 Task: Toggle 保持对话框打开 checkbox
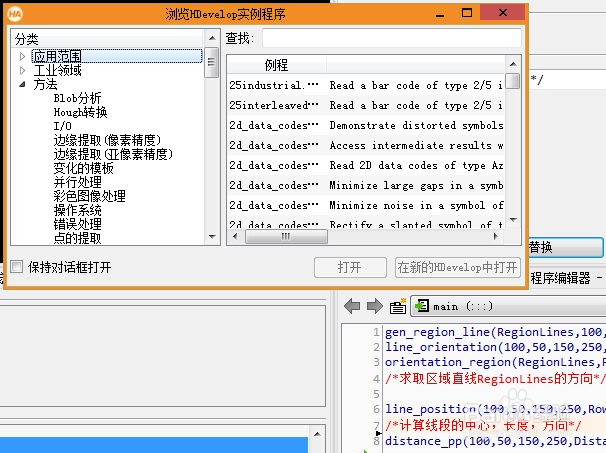pos(17,267)
